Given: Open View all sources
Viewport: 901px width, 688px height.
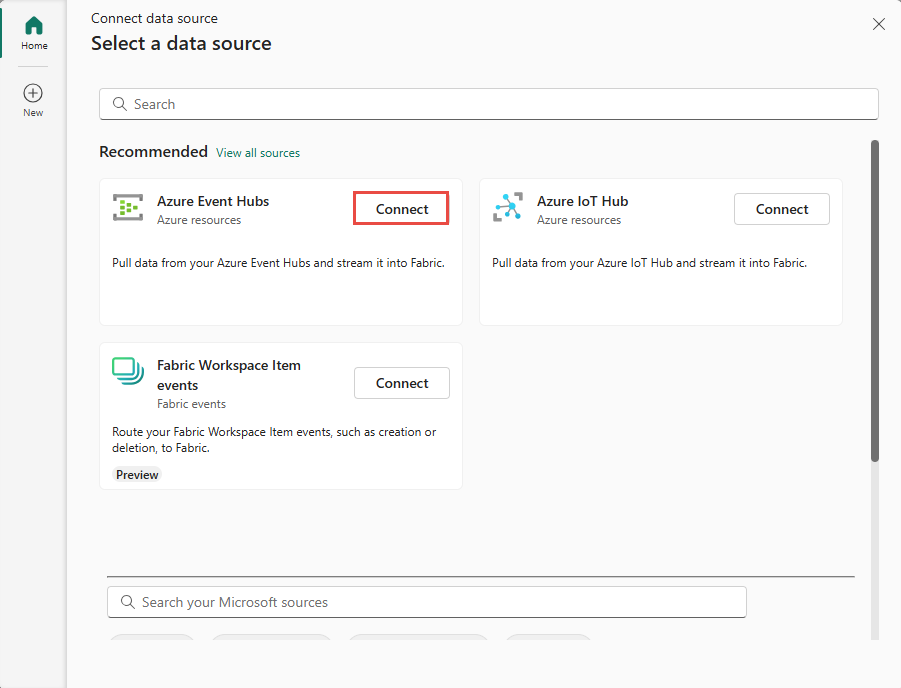Looking at the screenshot, I should 258,152.
